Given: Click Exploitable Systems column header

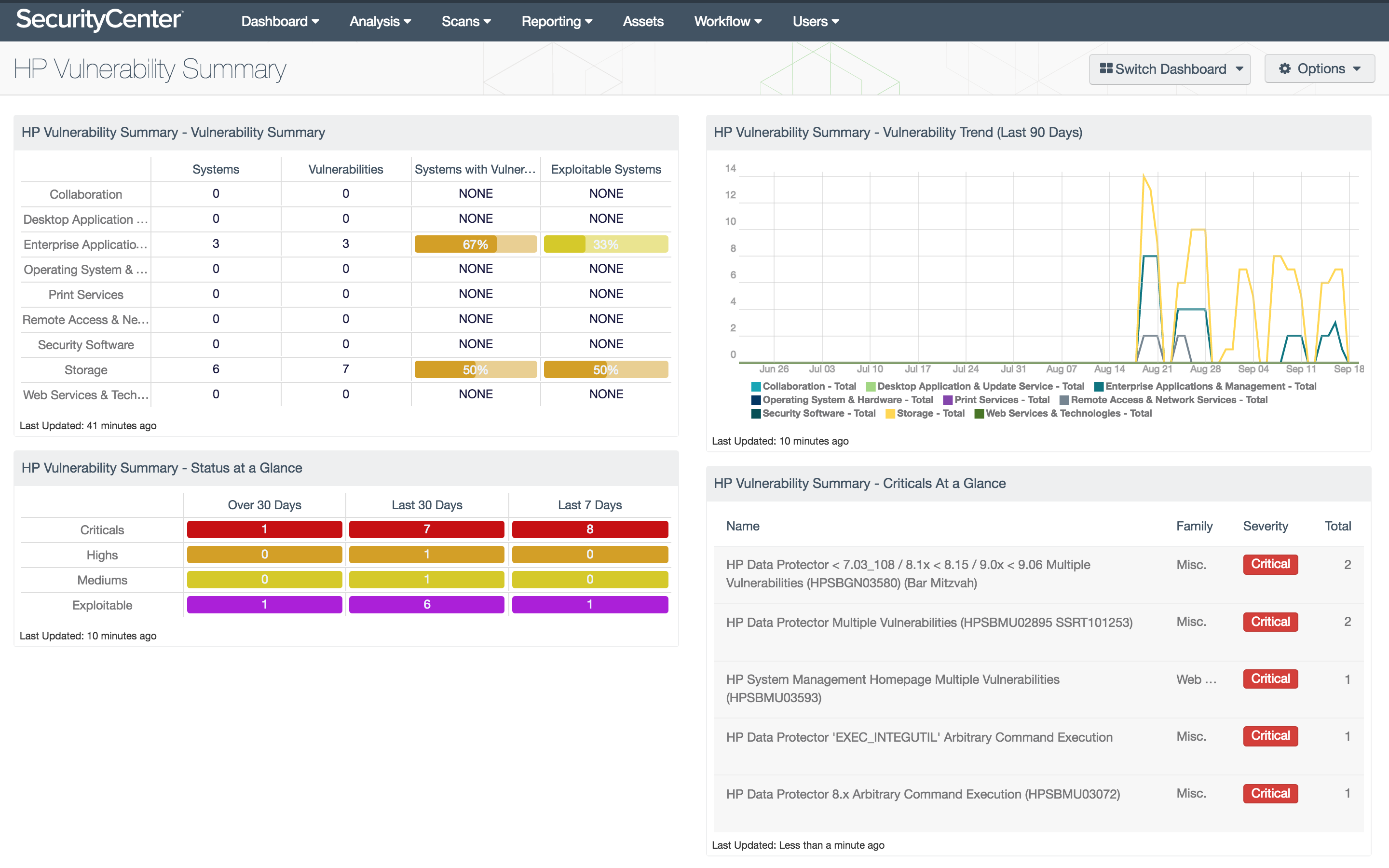Looking at the screenshot, I should click(606, 169).
